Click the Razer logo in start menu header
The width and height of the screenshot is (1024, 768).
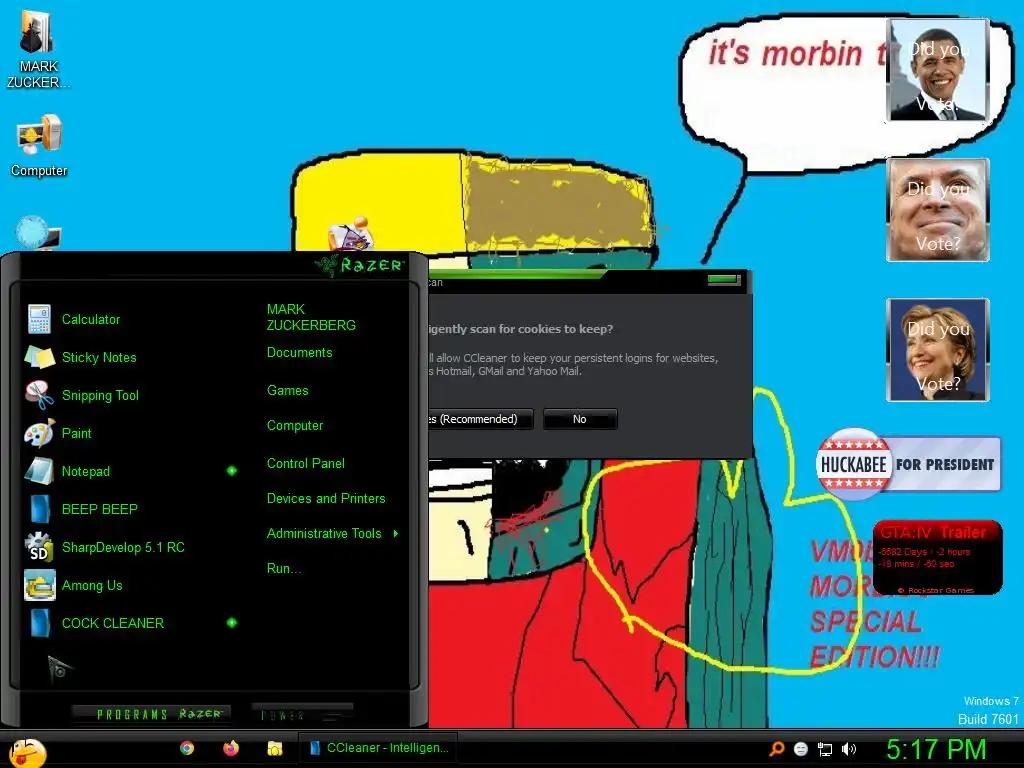coord(360,264)
